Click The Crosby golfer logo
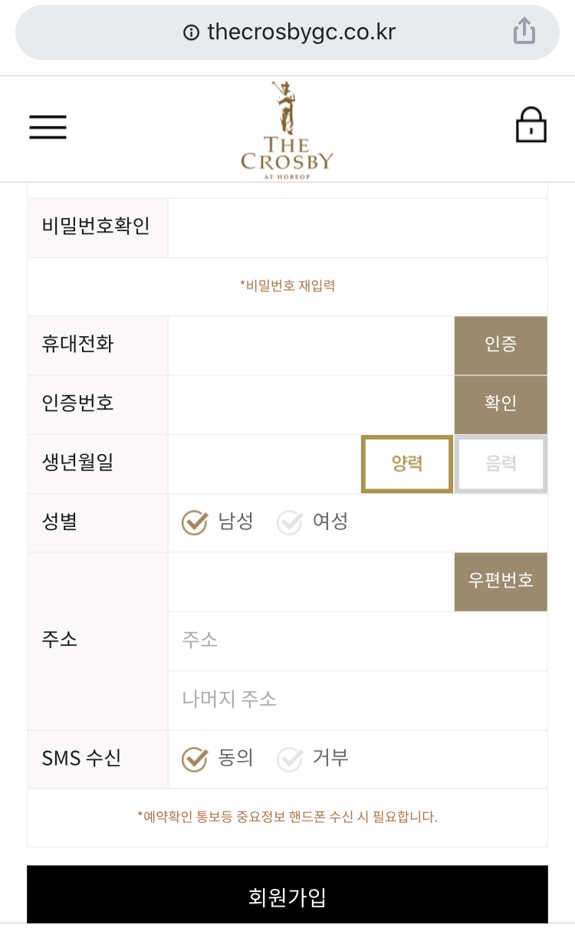The width and height of the screenshot is (575, 929). [287, 130]
